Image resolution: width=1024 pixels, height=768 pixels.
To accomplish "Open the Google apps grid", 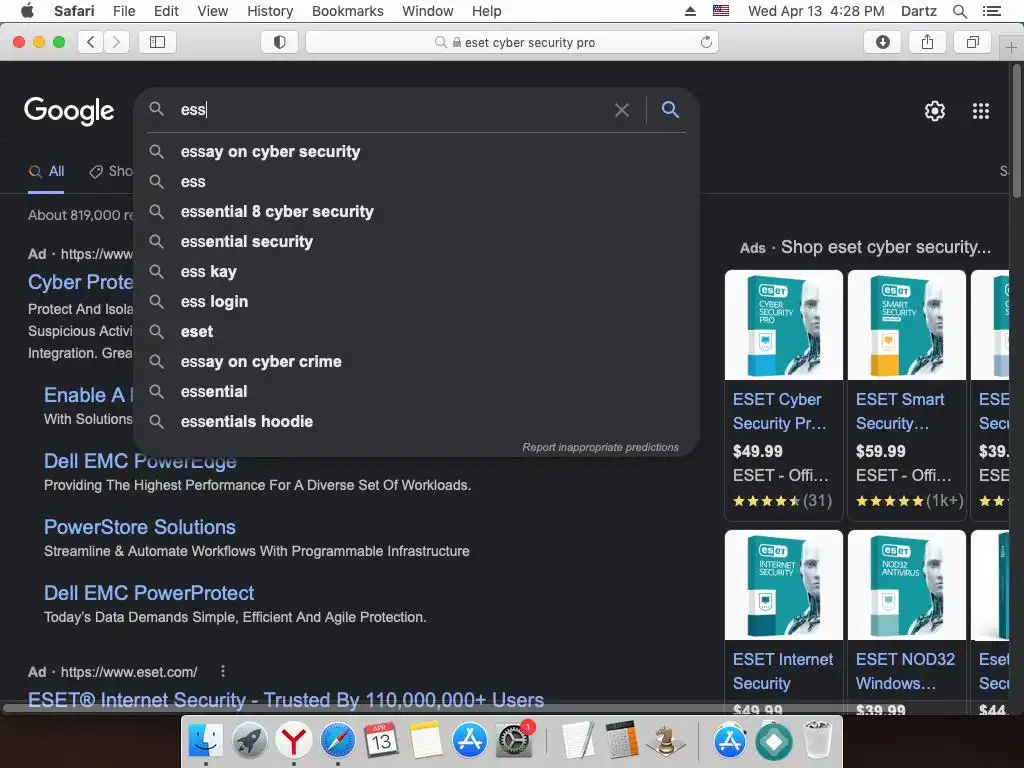I will [x=981, y=111].
